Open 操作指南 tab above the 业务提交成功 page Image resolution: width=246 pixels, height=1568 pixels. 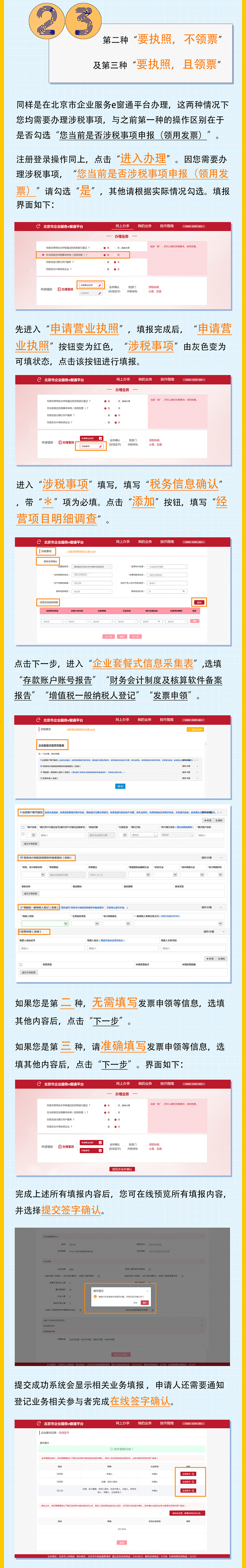coord(167,1423)
